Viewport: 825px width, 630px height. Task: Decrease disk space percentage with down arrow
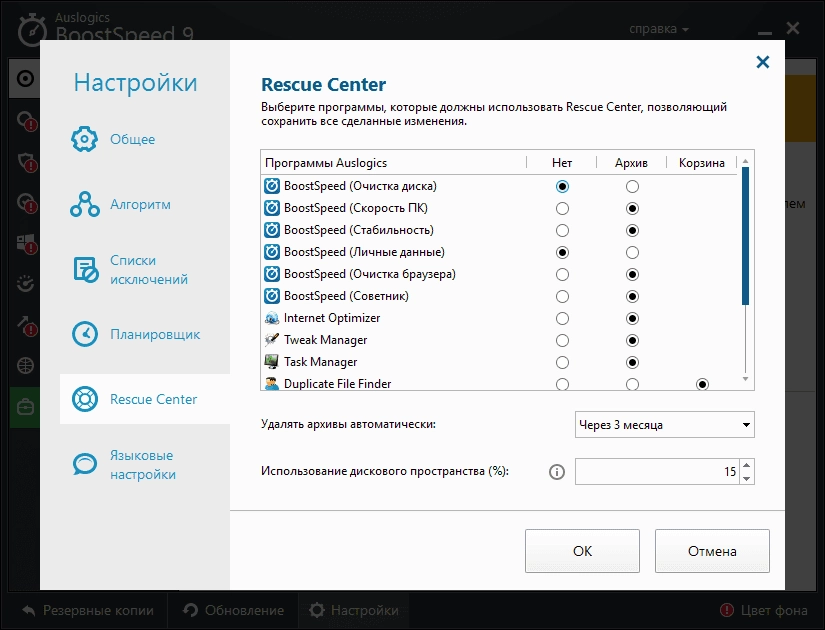point(747,478)
